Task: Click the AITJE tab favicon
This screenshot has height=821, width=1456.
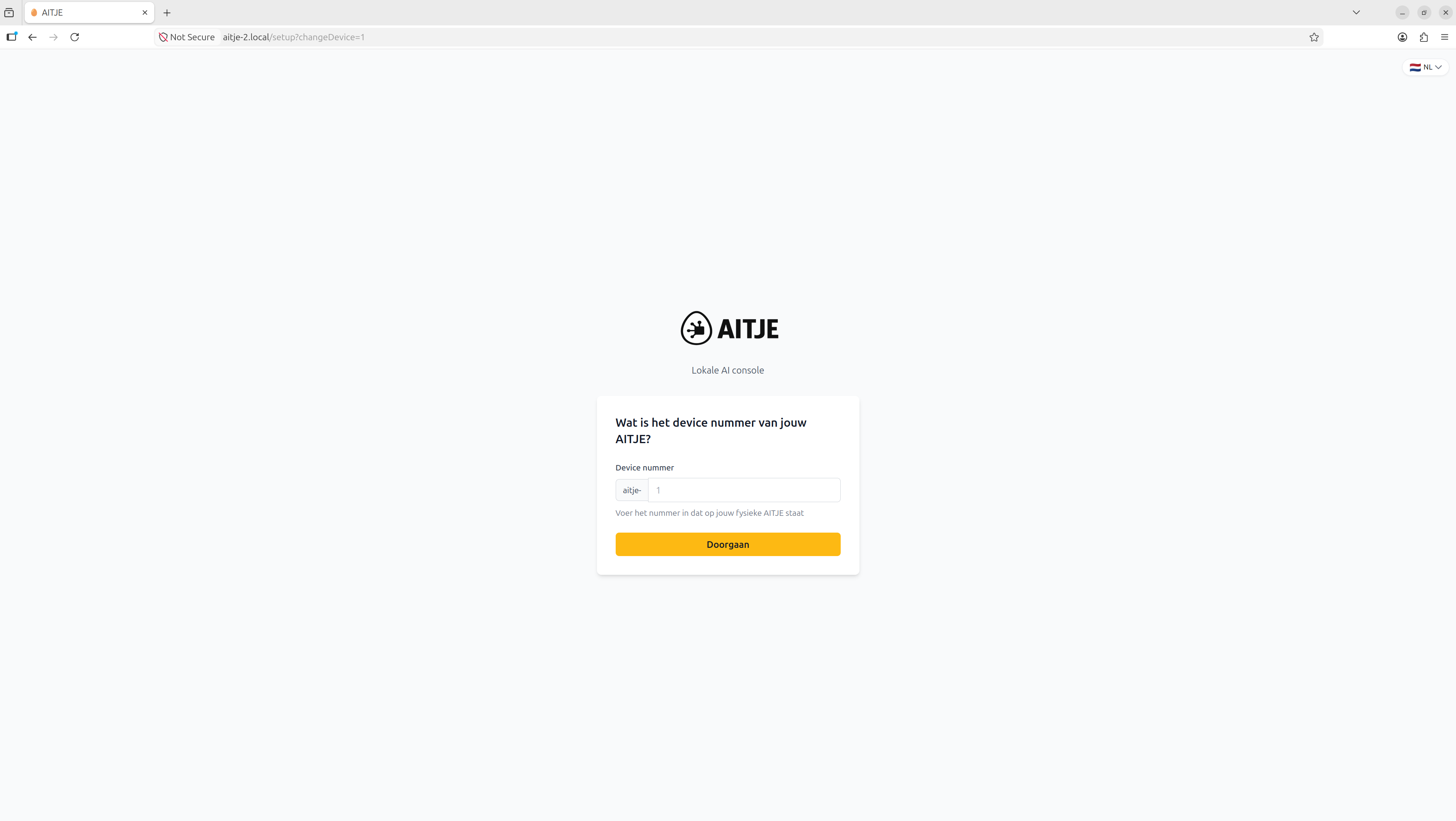Action: click(x=34, y=13)
